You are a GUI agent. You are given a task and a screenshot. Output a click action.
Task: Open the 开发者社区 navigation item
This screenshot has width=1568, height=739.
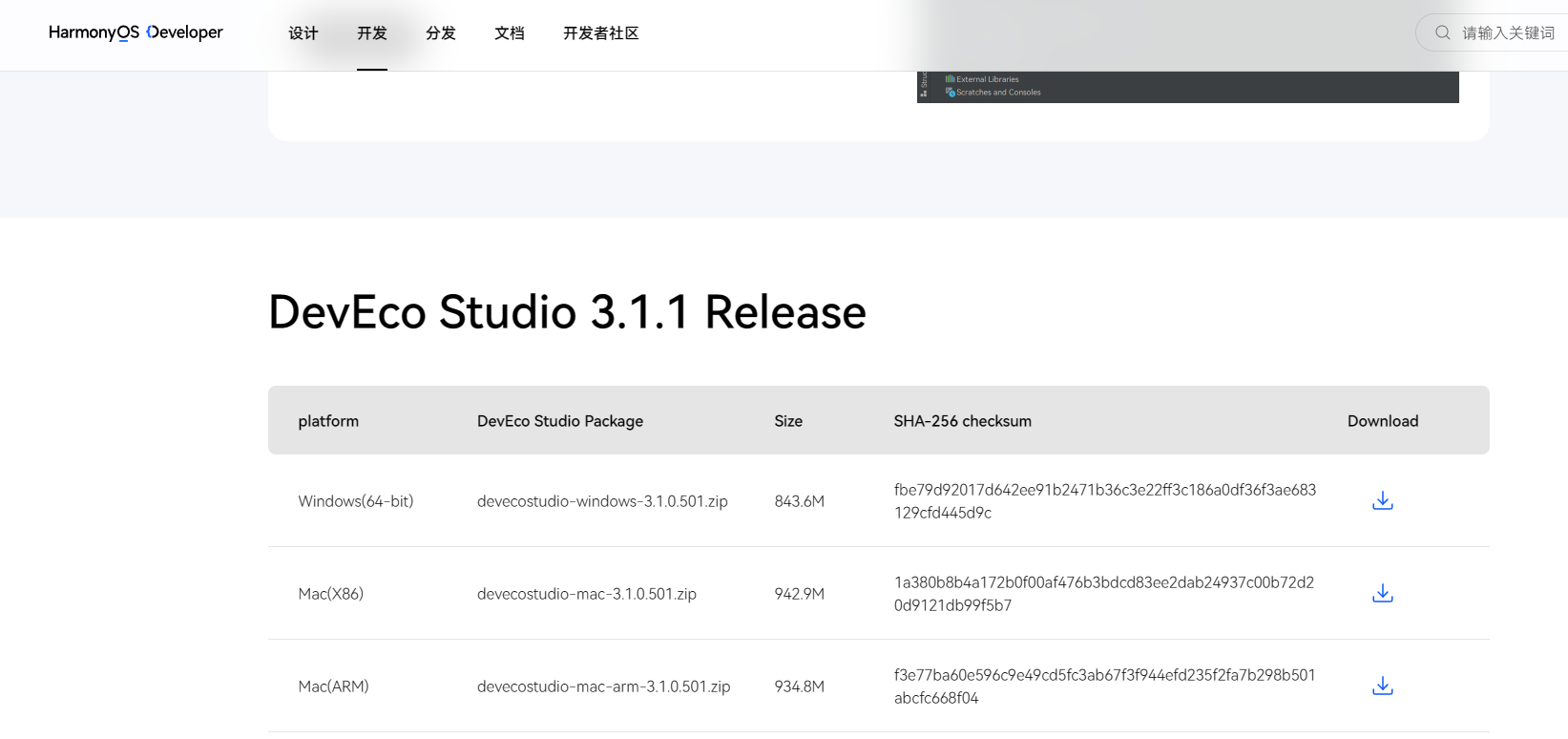coord(601,33)
